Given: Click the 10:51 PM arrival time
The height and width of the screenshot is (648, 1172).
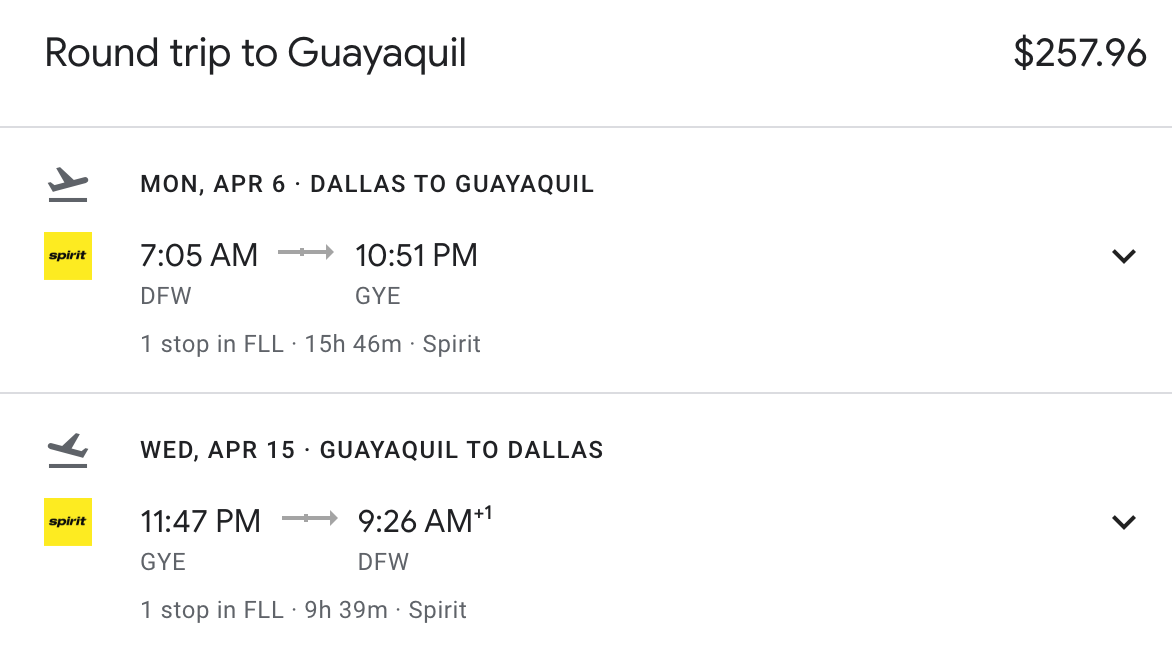Looking at the screenshot, I should click(x=416, y=255).
